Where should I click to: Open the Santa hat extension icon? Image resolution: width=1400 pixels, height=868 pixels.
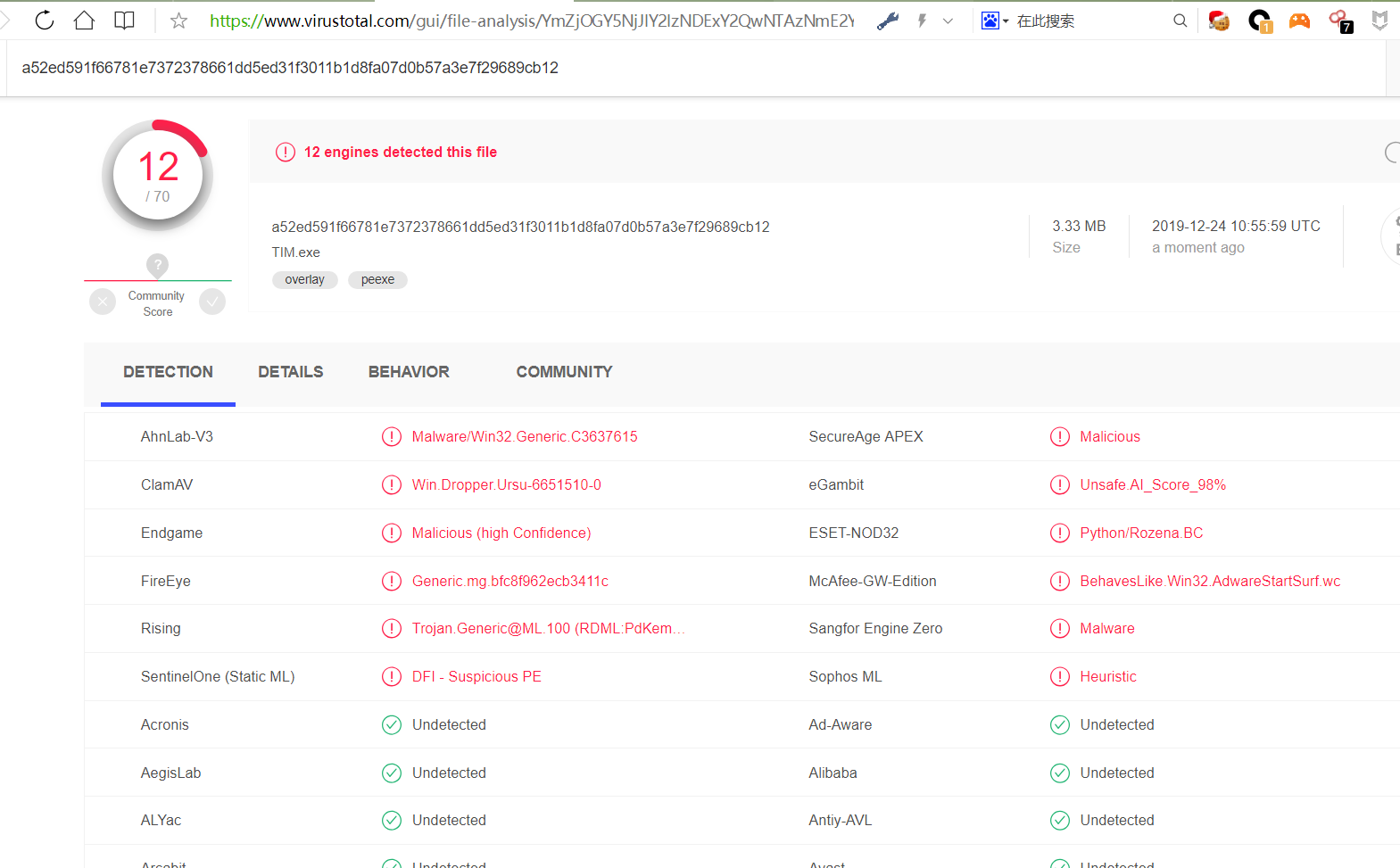click(1219, 21)
